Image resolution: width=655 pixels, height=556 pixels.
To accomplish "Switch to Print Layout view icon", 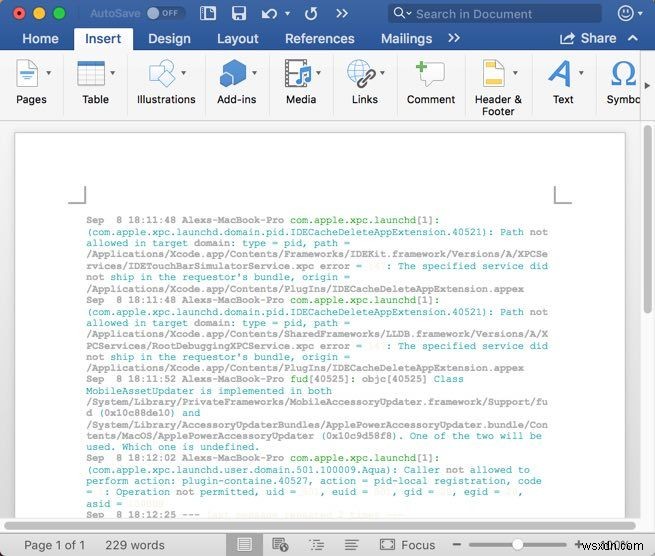I will click(x=244, y=544).
